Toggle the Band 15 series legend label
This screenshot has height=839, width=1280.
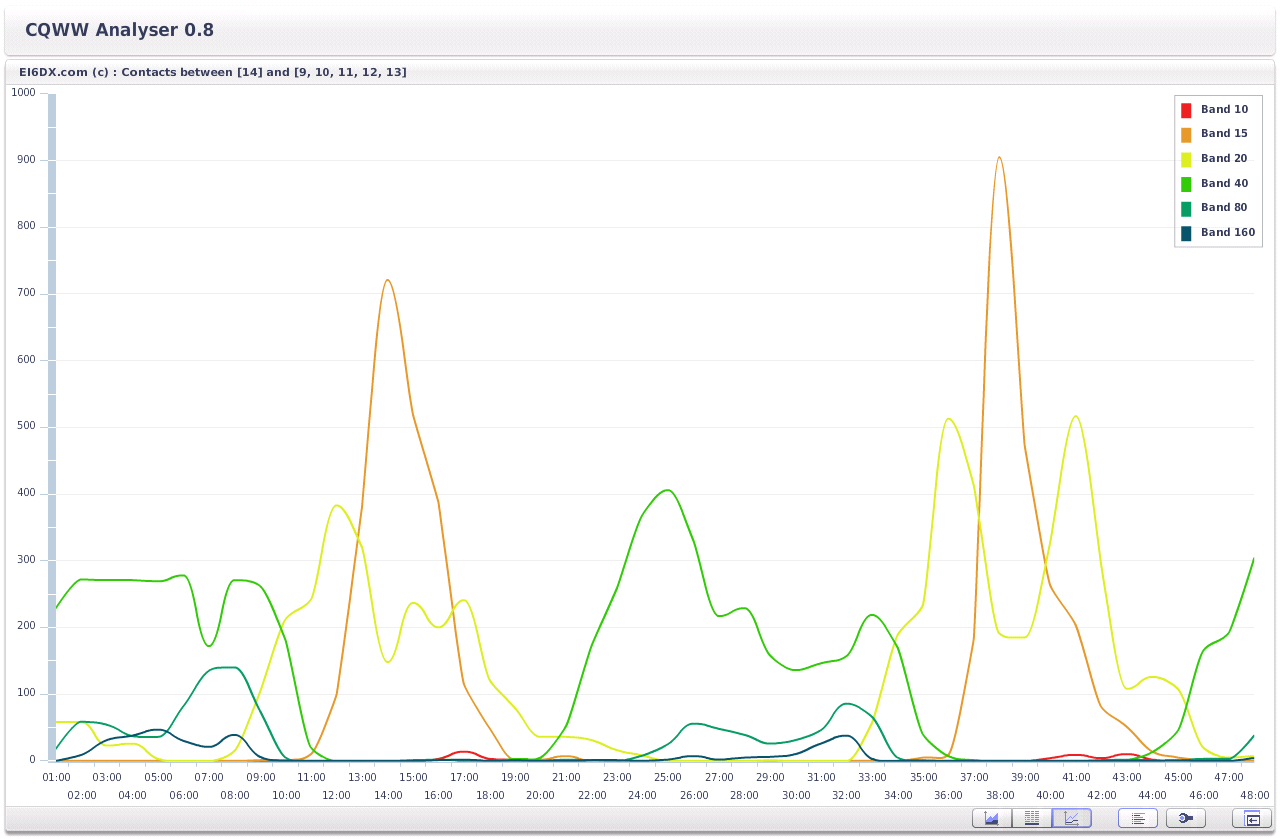[1224, 134]
